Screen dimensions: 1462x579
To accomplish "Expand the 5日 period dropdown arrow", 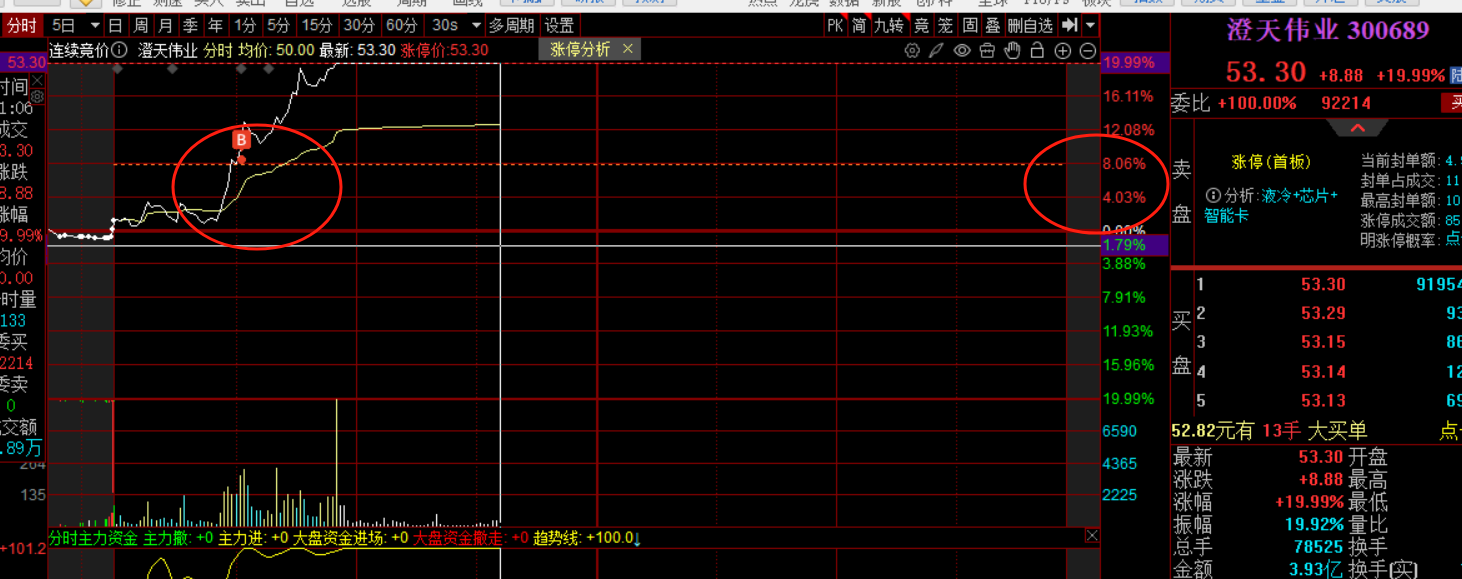I will (95, 25).
